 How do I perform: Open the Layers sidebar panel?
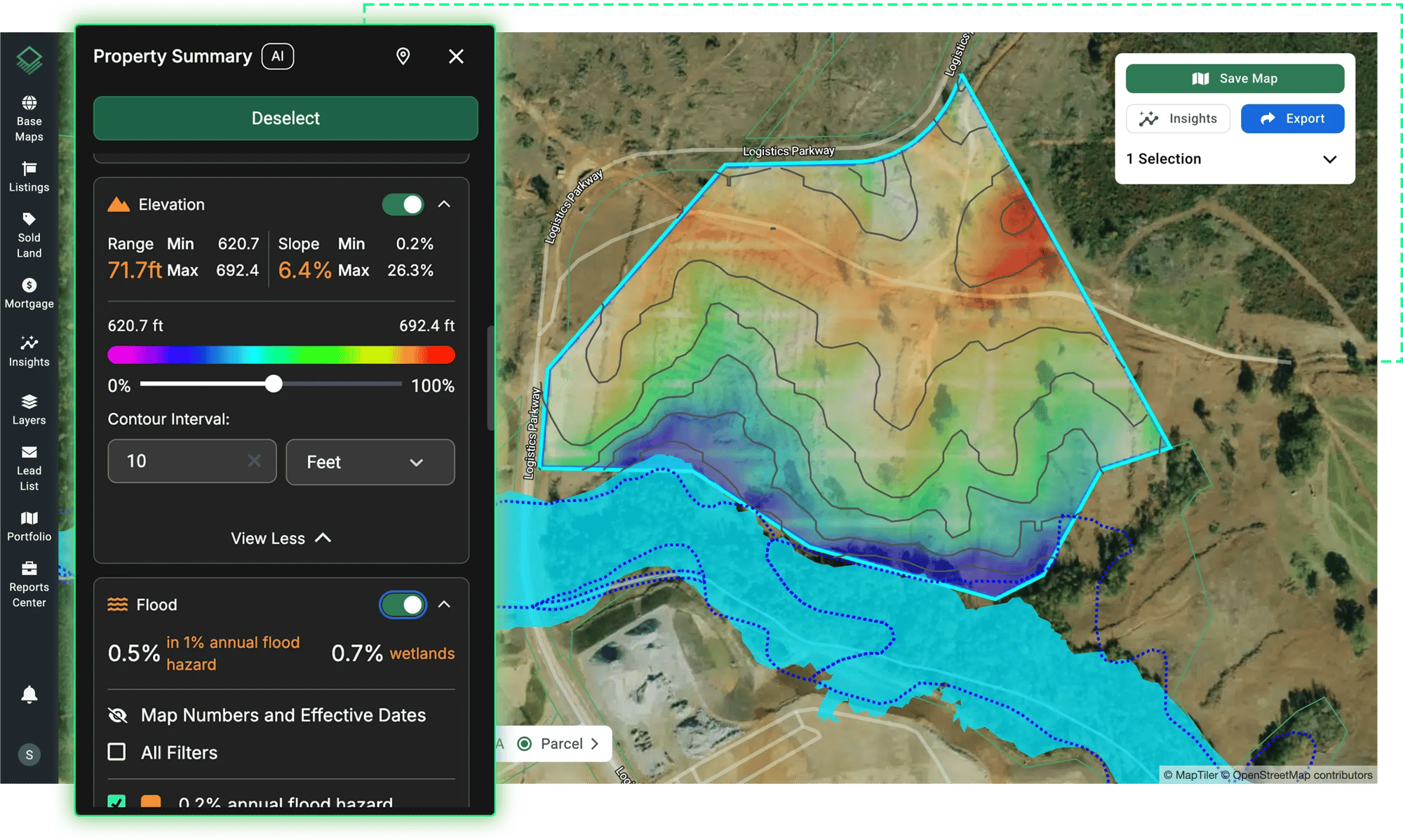[x=29, y=410]
